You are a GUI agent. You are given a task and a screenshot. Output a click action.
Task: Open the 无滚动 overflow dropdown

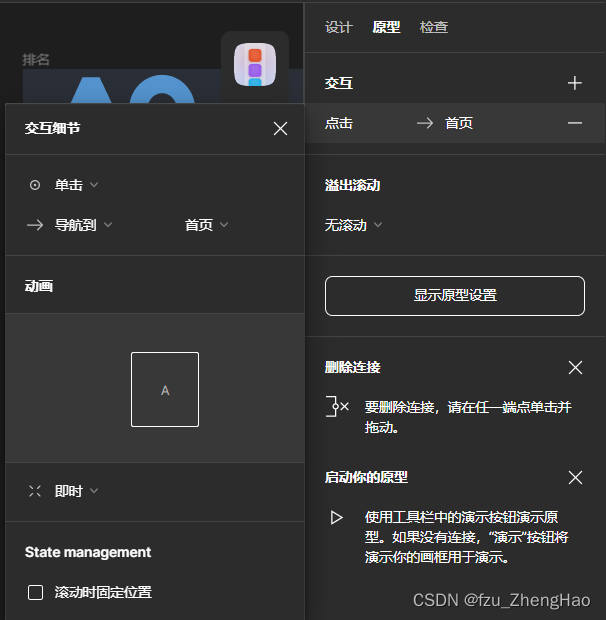tap(353, 225)
